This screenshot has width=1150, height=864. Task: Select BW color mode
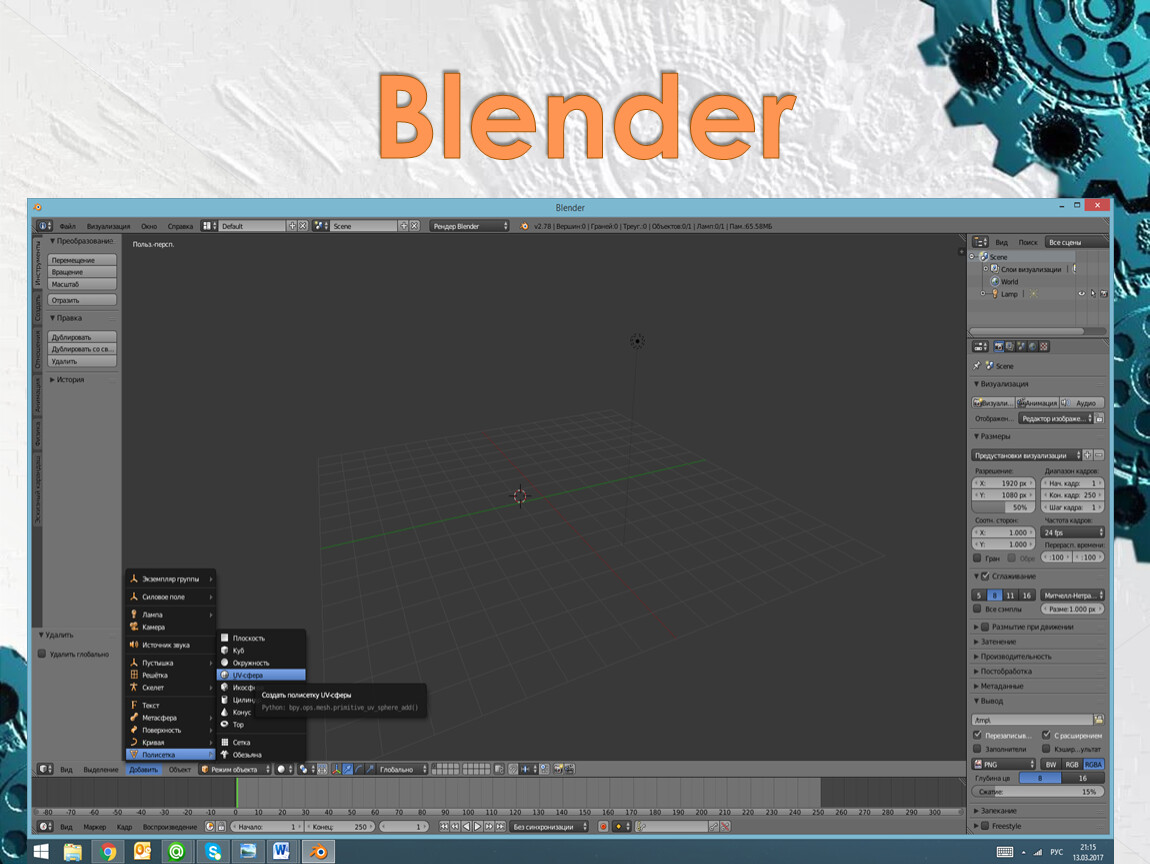pyautogui.click(x=1051, y=764)
